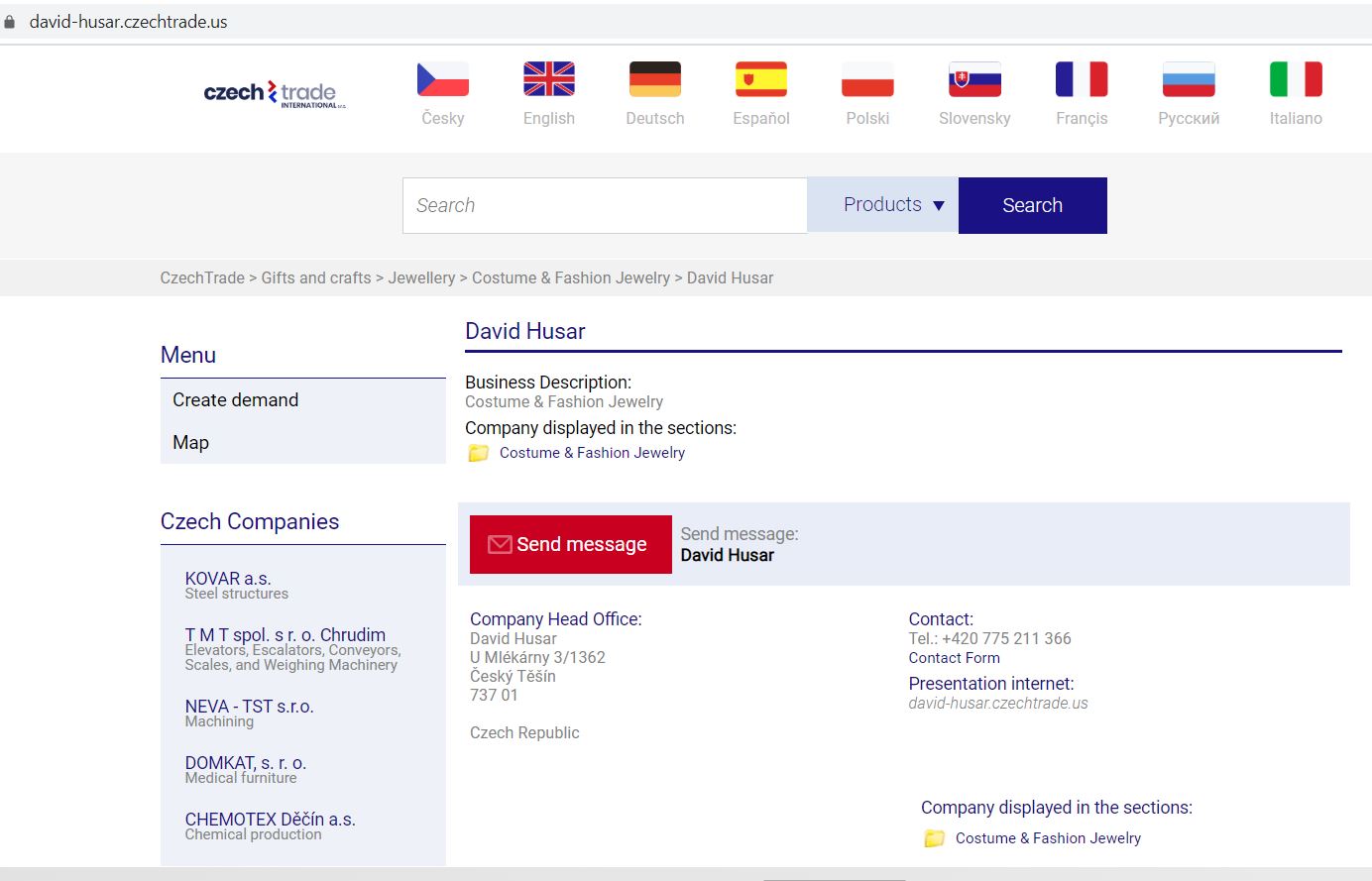Open T M T spol. s r. o. Chrudim
The image size is (1372, 881).
point(286,634)
